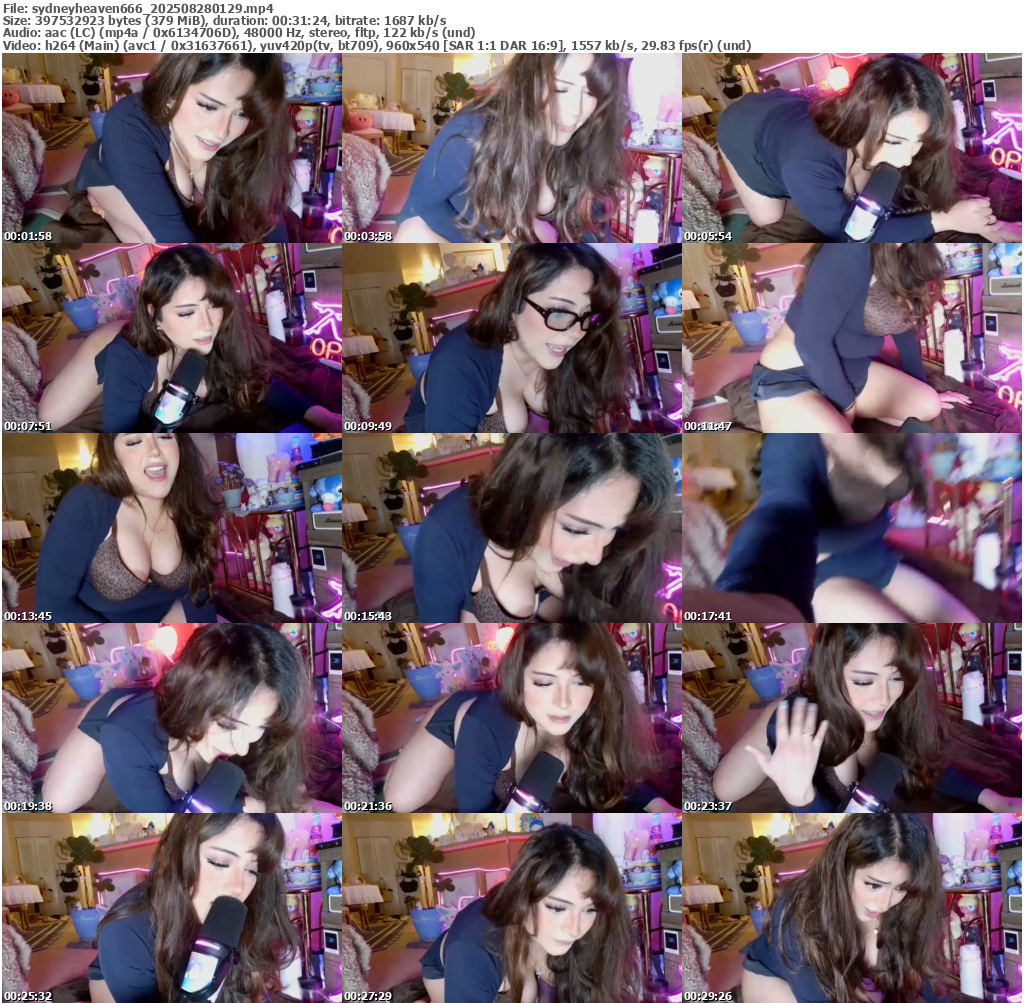Click the File name line in header
The image size is (1024, 1003).
point(138,8)
